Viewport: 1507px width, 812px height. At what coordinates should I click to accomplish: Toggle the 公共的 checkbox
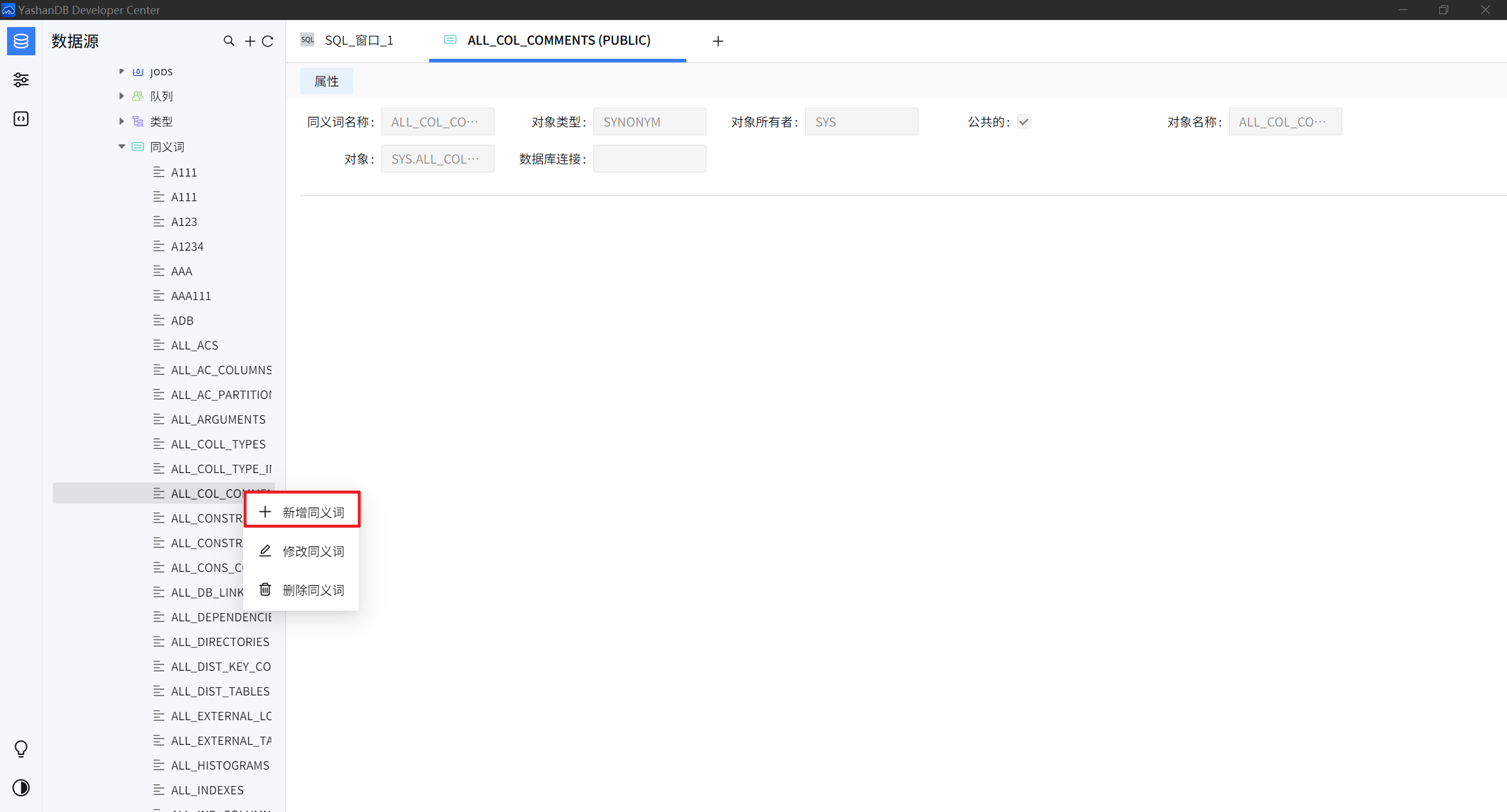1024,122
